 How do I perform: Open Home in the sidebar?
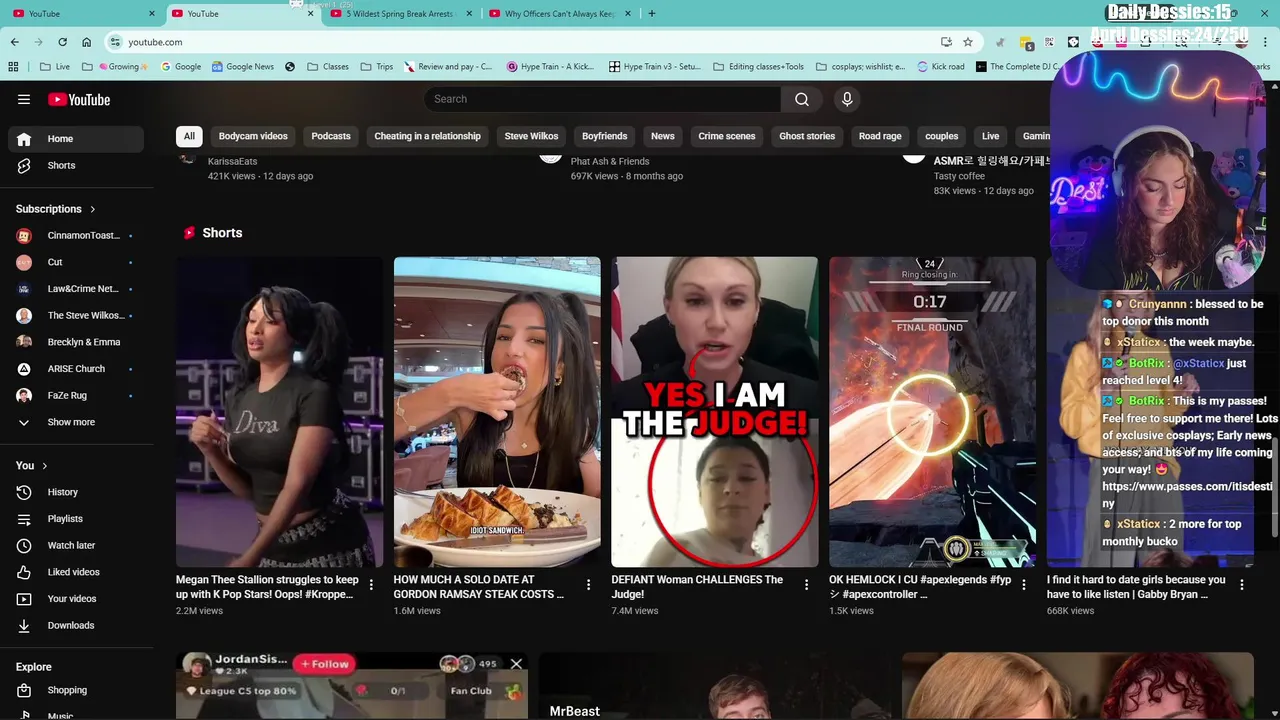[76, 139]
